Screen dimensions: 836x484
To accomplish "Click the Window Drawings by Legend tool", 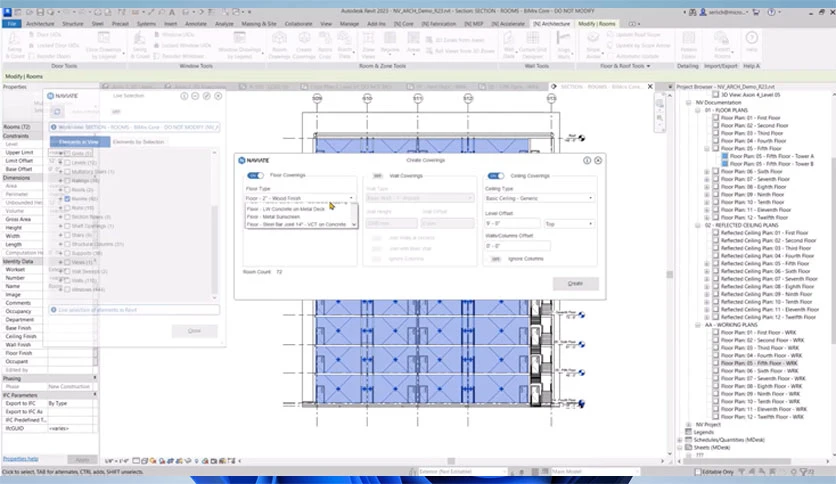I will coord(239,44).
